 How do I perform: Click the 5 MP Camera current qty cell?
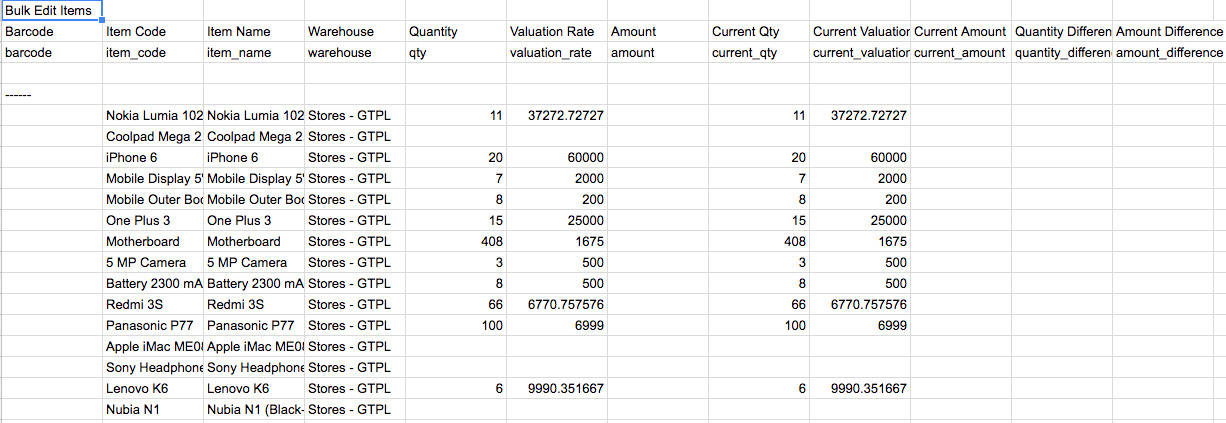758,263
